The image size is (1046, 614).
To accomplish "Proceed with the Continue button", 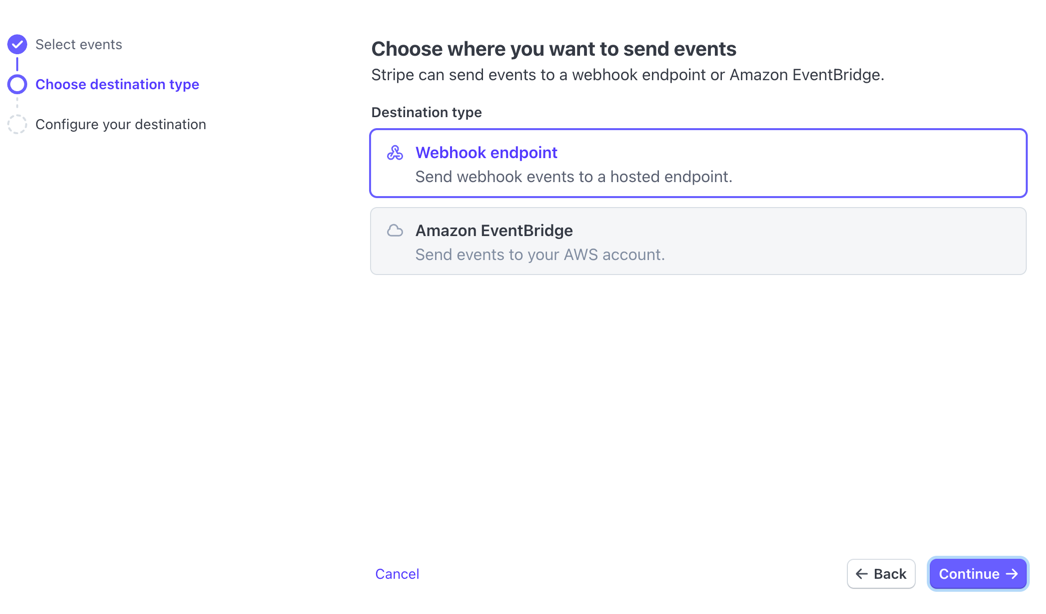I will pyautogui.click(x=978, y=574).
